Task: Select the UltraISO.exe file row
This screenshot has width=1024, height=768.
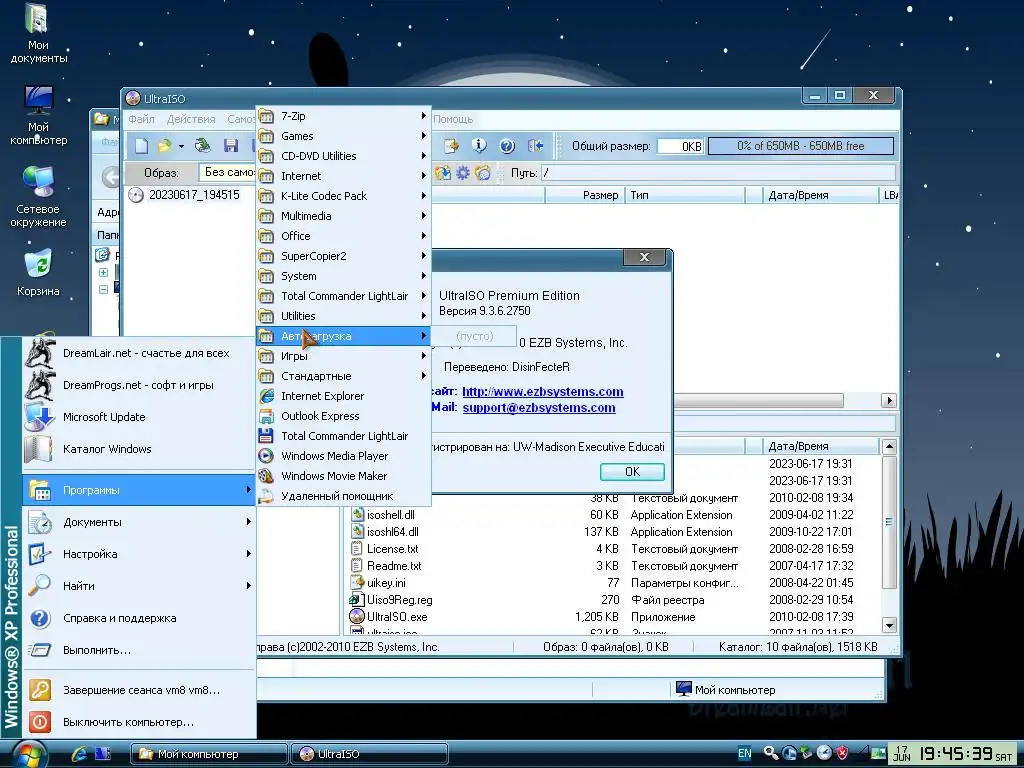Action: [x=614, y=616]
